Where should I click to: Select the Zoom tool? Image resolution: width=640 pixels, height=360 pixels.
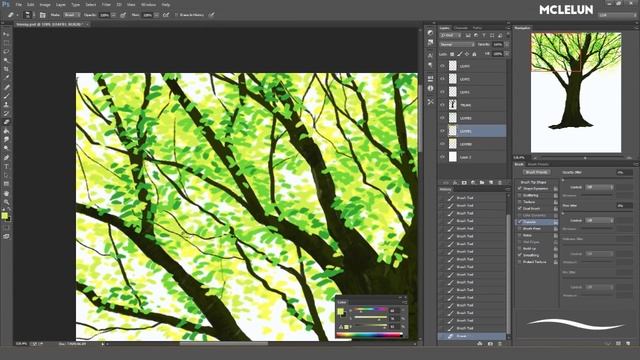pyautogui.click(x=6, y=202)
